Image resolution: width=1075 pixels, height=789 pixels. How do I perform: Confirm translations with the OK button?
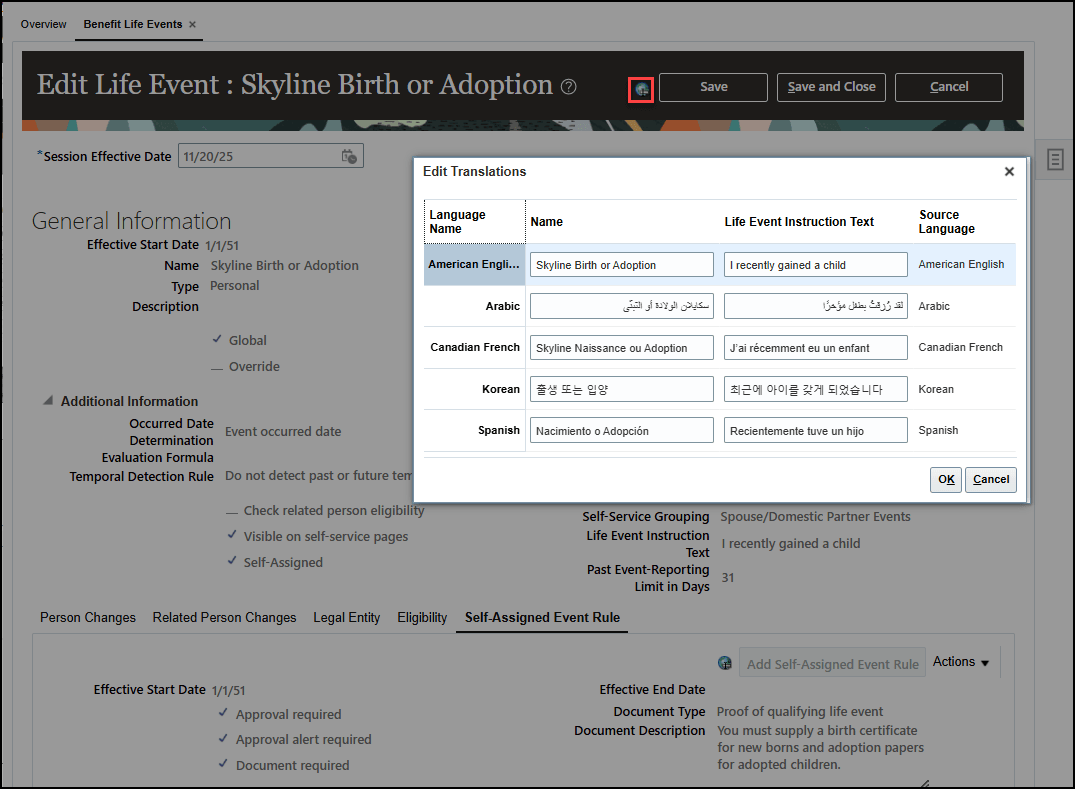point(945,479)
